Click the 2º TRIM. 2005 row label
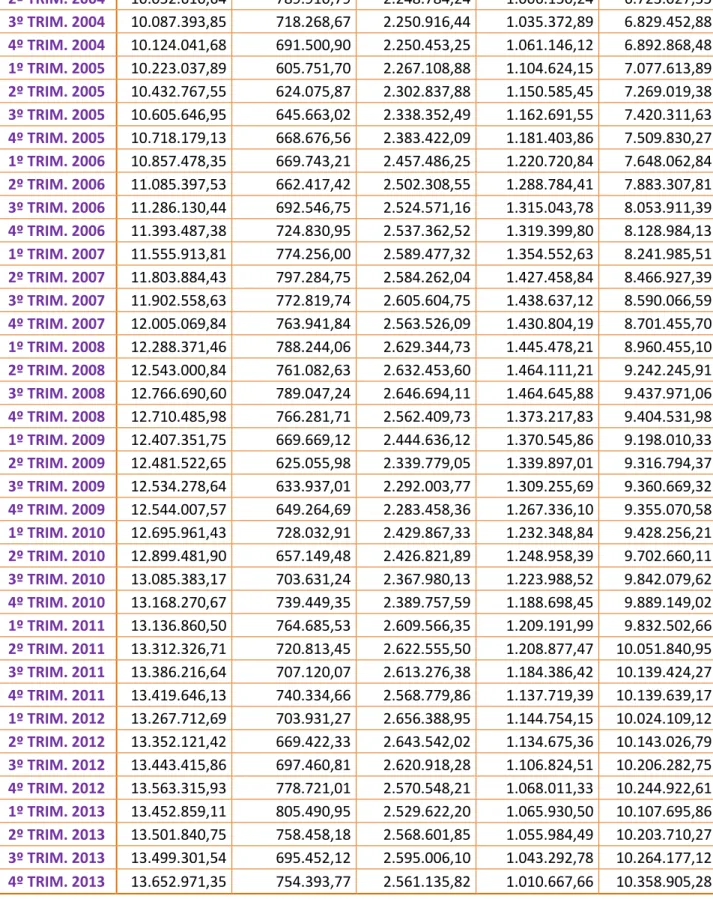The width and height of the screenshot is (713, 899). click(57, 91)
